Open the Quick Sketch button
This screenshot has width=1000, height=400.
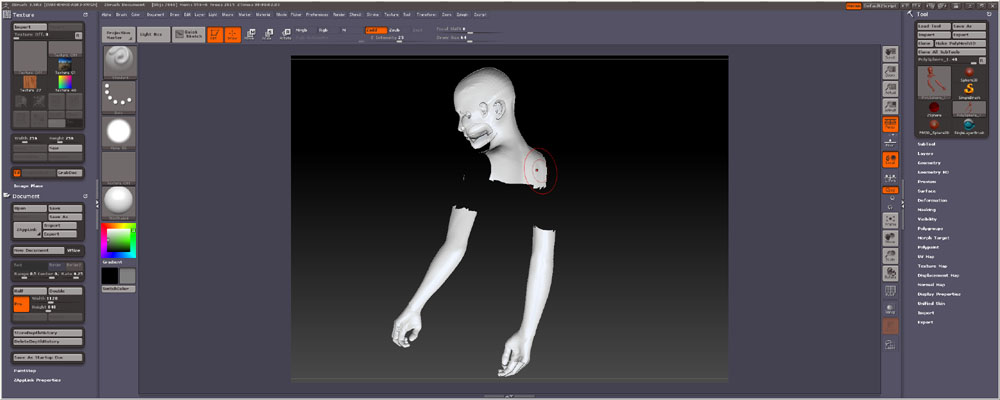(187, 34)
